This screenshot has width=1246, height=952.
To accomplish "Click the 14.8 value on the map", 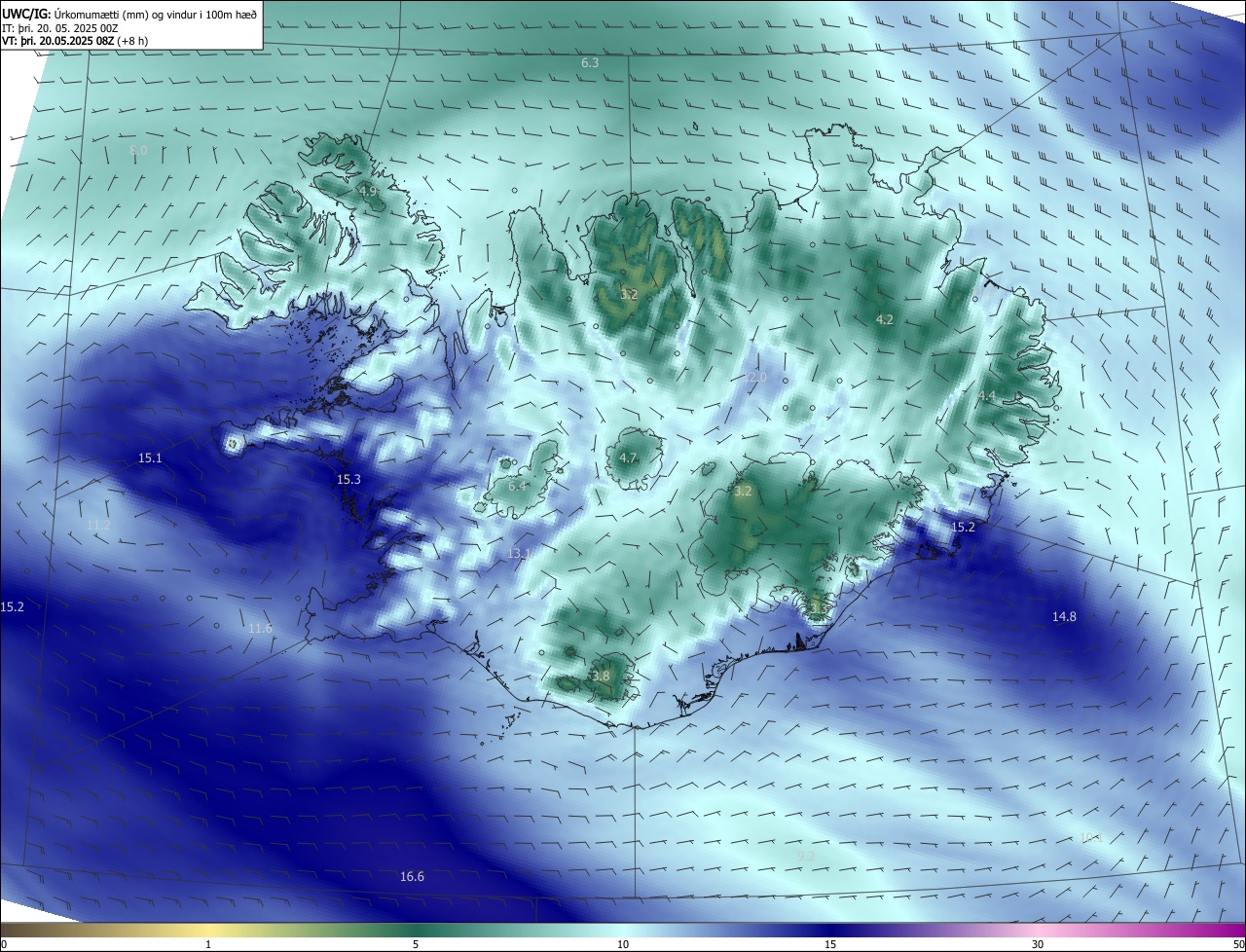I will (1065, 617).
